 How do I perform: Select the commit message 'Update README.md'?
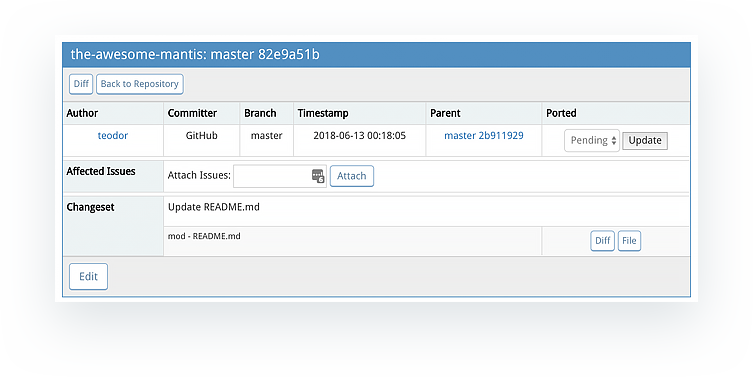[214, 207]
